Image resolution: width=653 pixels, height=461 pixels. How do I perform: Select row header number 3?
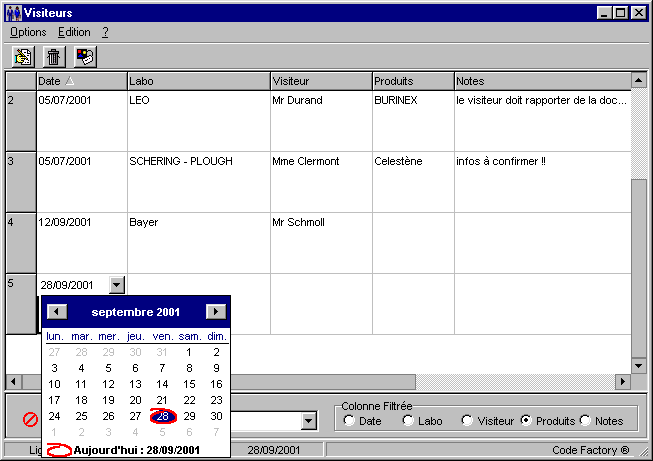click(x=21, y=182)
